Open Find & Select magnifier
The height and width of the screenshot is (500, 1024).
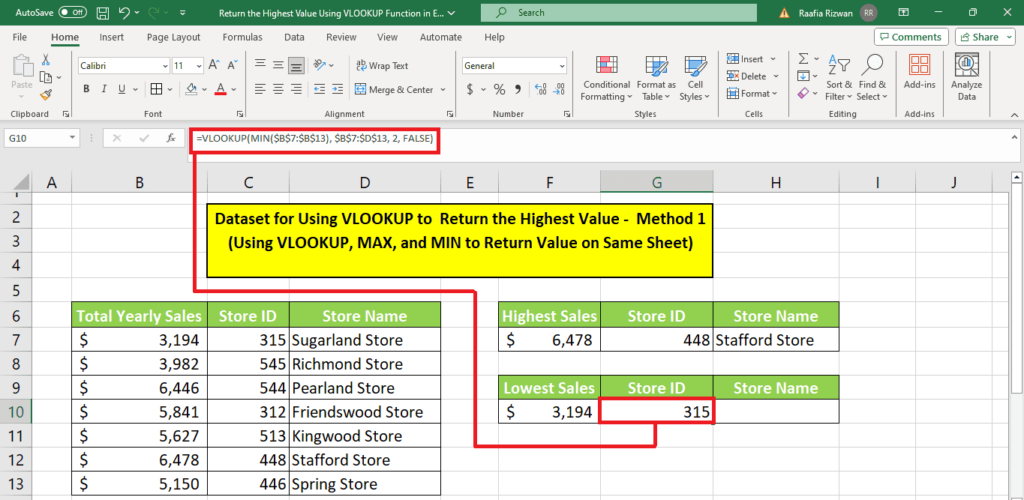(x=871, y=78)
